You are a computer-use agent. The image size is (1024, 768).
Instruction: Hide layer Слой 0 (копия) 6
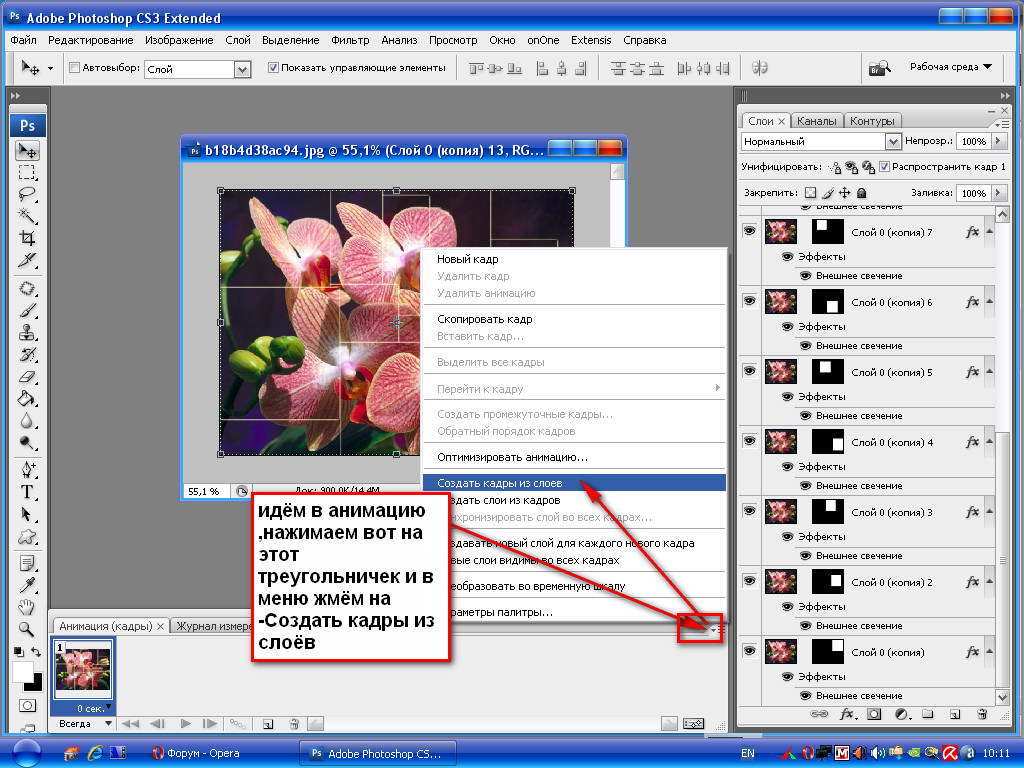tap(749, 300)
